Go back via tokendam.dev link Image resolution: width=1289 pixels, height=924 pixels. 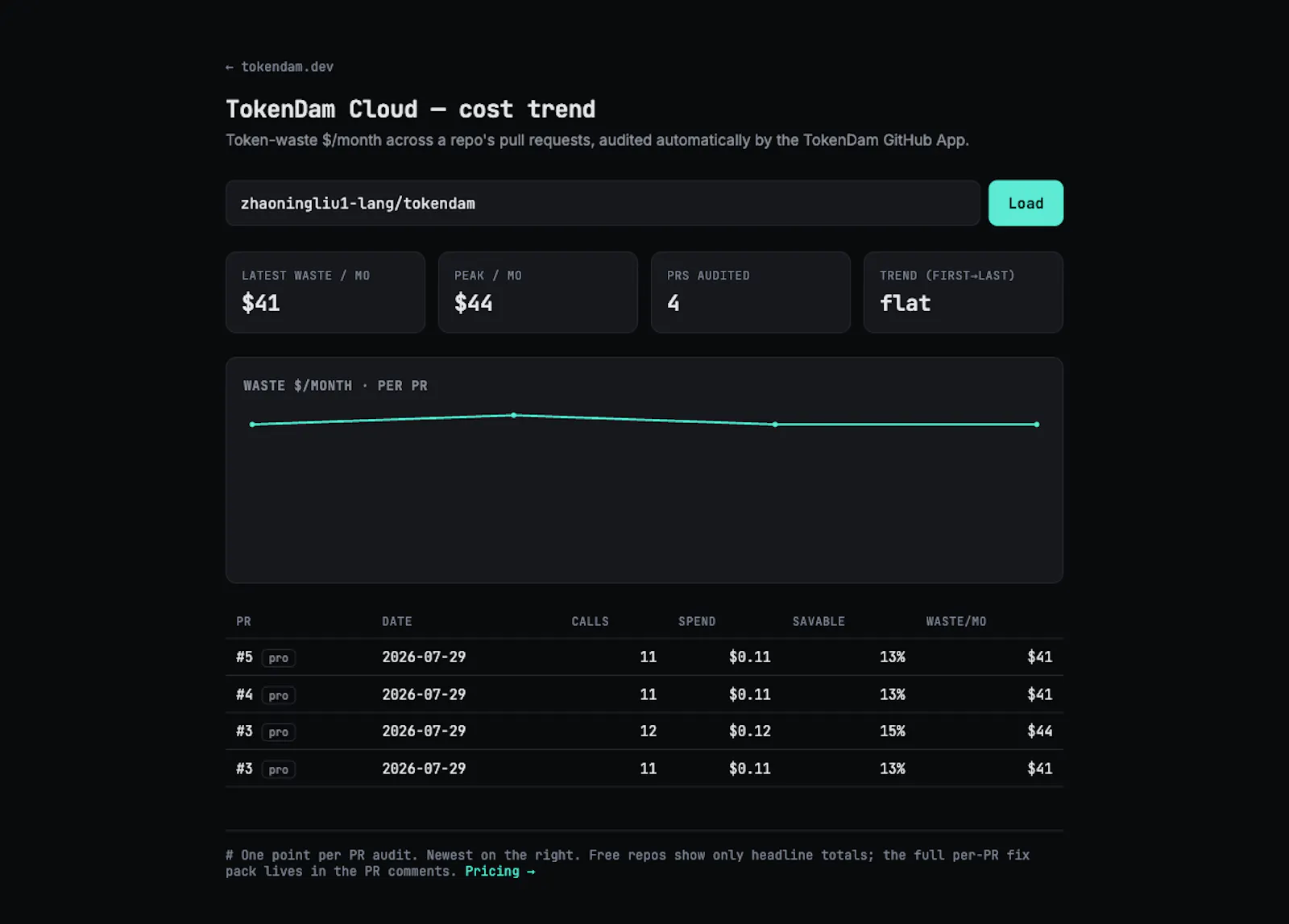point(280,67)
